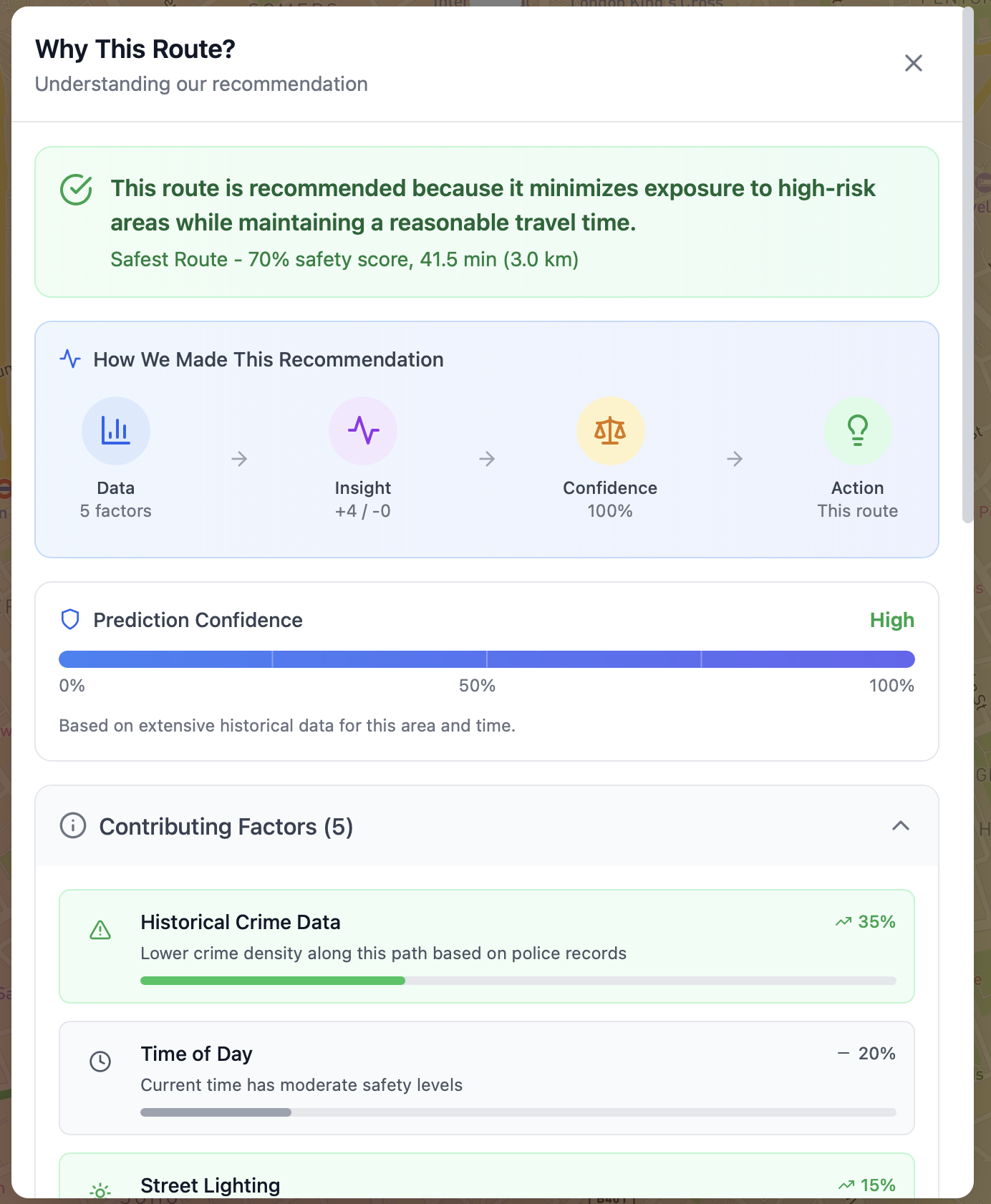The width and height of the screenshot is (991, 1204).
Task: Select the Time of Day factor card
Action: pos(487,1078)
